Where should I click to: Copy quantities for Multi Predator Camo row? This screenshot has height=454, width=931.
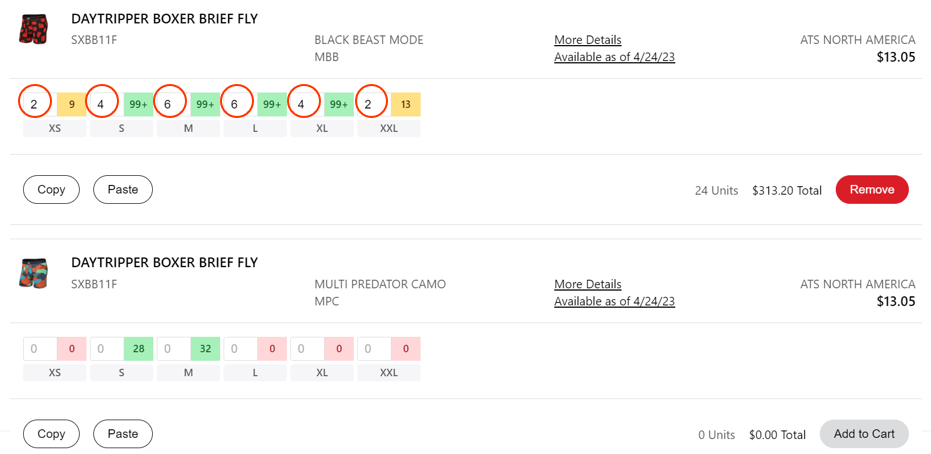[51, 433]
